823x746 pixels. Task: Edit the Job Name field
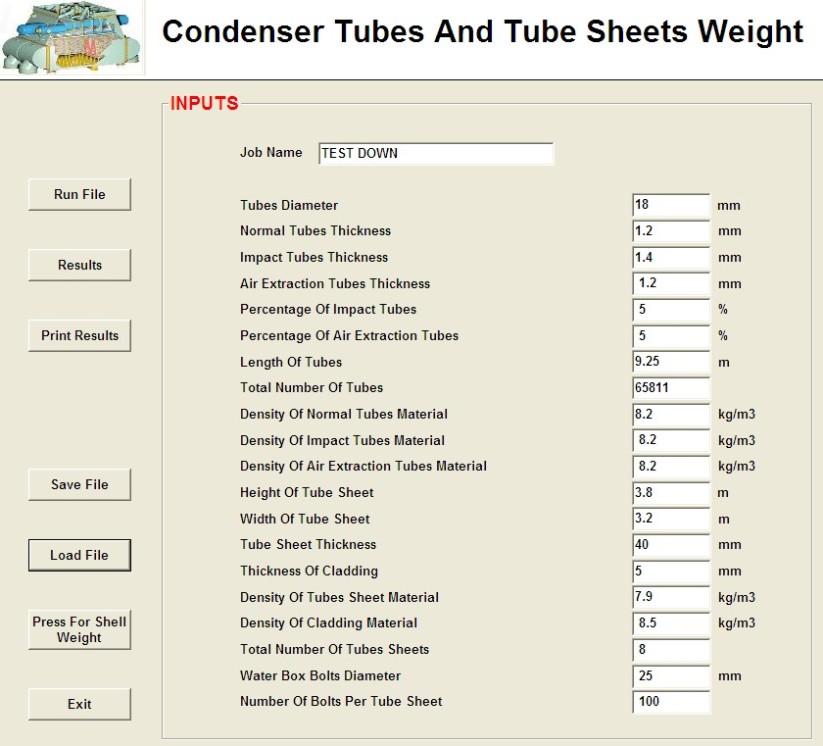(x=435, y=154)
